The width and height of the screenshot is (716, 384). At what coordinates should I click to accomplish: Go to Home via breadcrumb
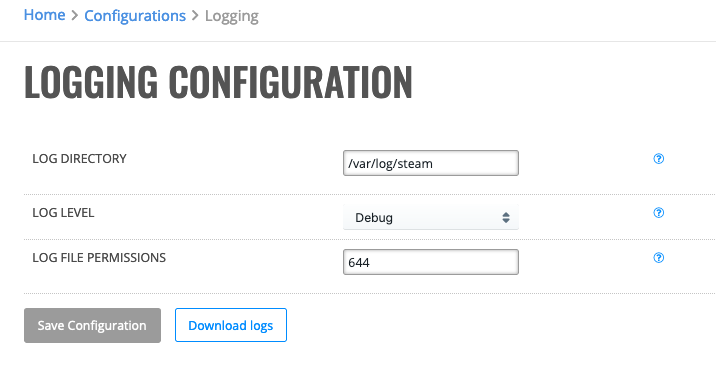44,15
